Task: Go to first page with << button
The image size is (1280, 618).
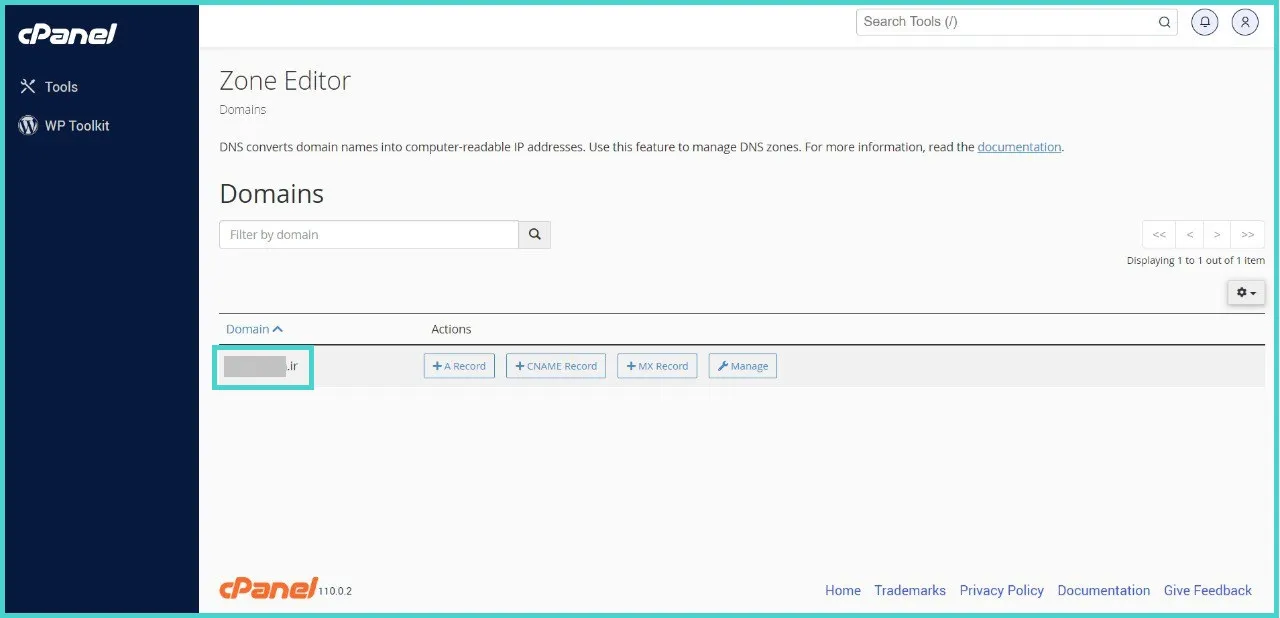Action: [1159, 235]
